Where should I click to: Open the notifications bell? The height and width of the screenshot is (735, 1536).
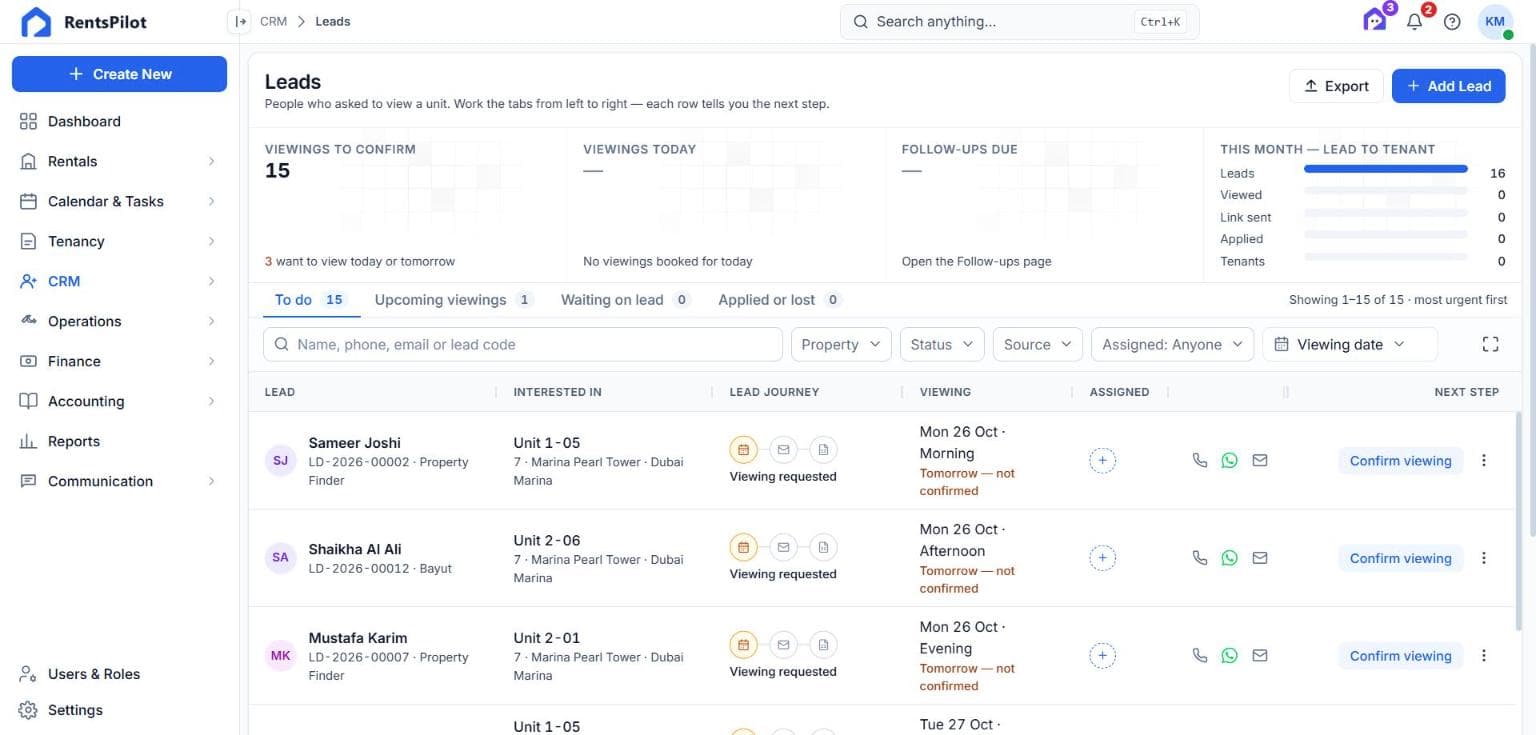[x=1414, y=21]
